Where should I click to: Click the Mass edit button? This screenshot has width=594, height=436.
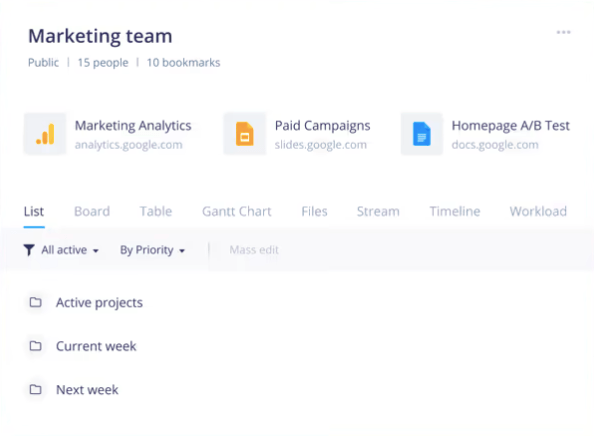click(x=254, y=250)
